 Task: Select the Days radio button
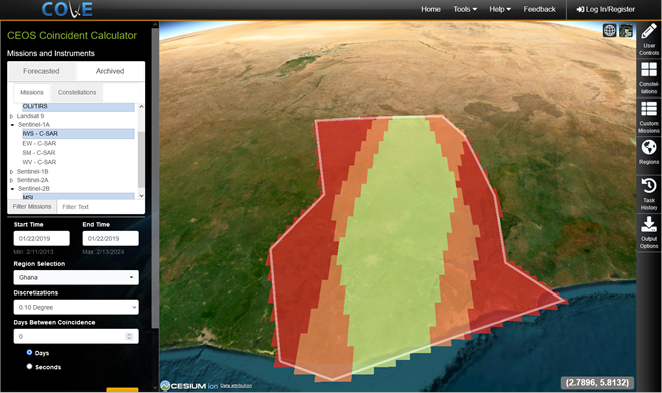(x=29, y=352)
